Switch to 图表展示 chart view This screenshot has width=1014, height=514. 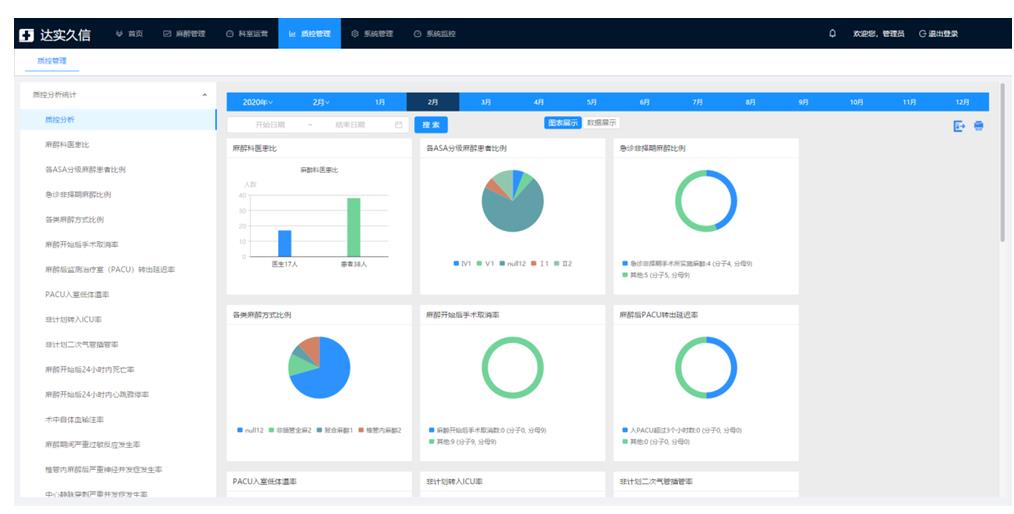563,123
